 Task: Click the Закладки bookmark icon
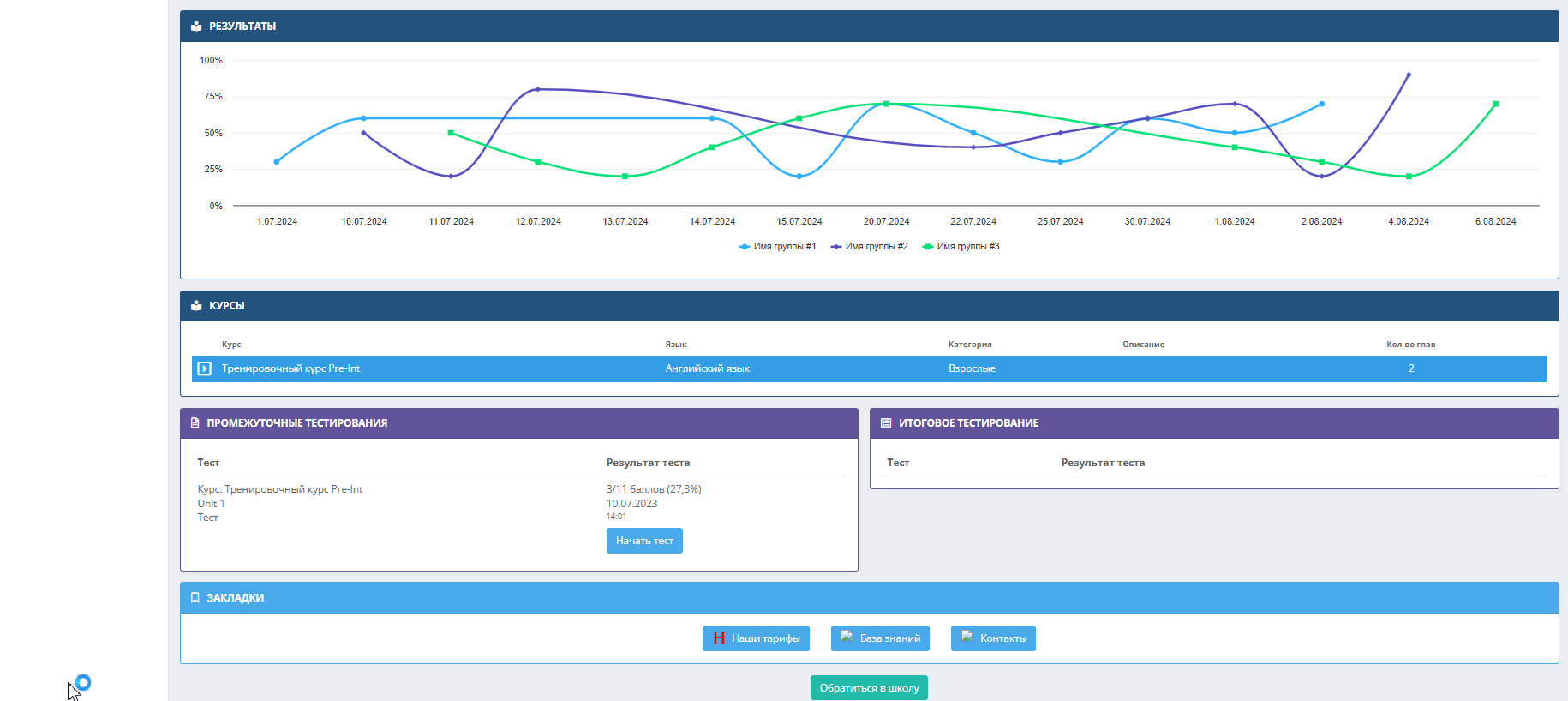(195, 598)
